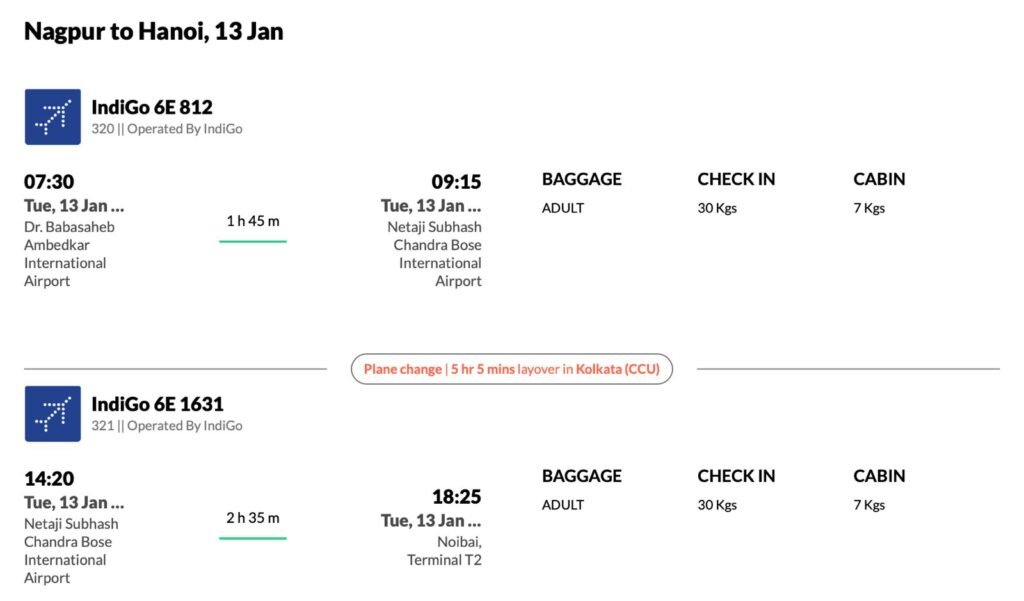Click the IndiGo logo for flight 6E 1631

[52, 414]
